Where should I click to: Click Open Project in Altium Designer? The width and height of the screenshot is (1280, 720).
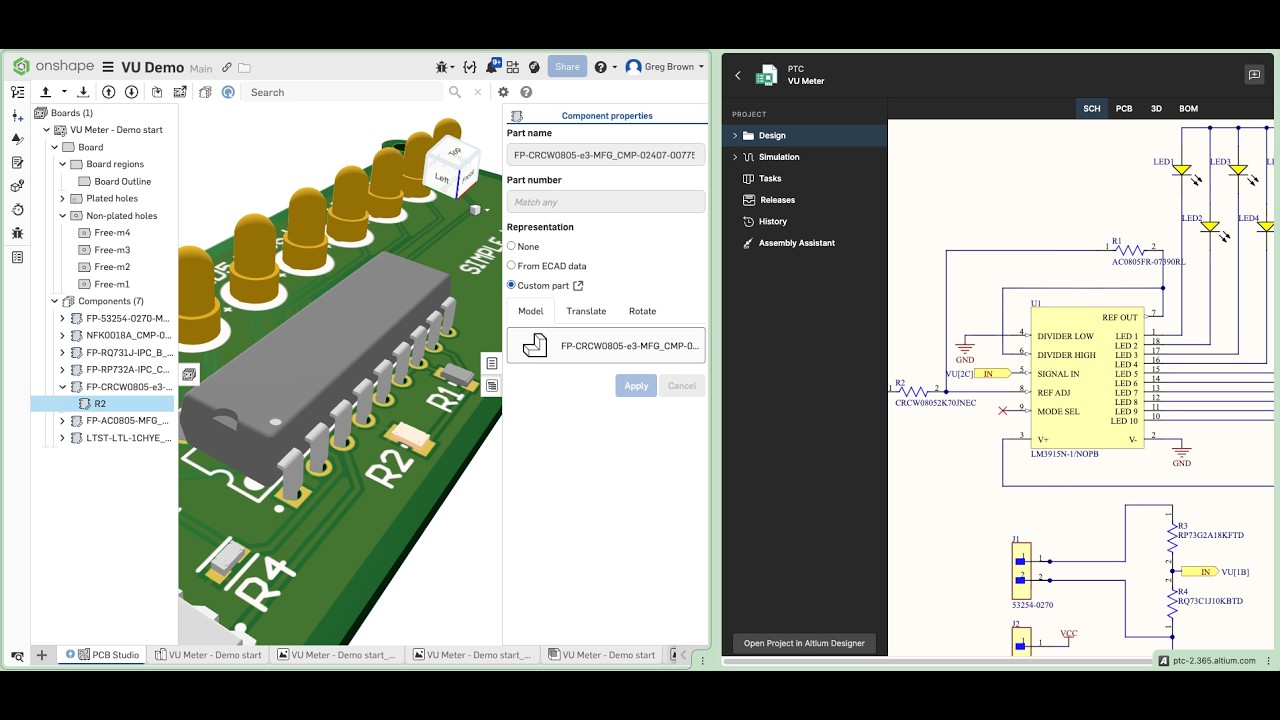pyautogui.click(x=804, y=643)
